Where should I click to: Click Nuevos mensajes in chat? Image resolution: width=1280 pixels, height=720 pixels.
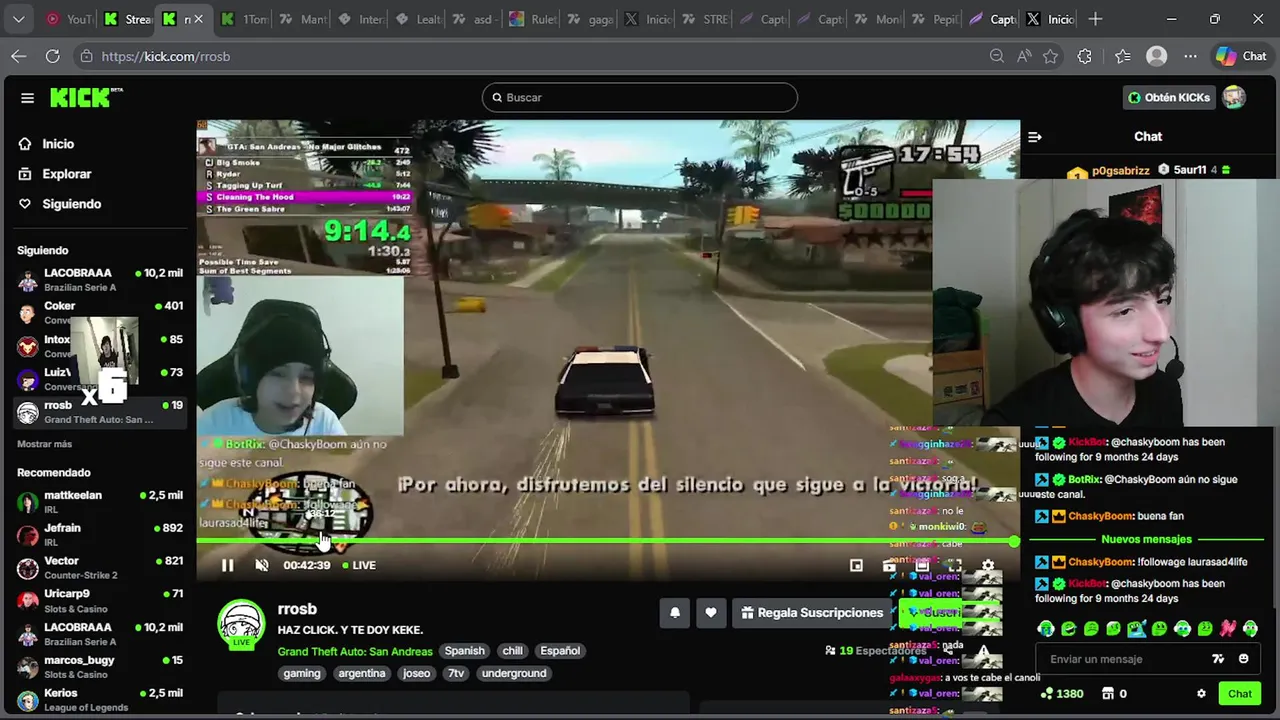1146,540
